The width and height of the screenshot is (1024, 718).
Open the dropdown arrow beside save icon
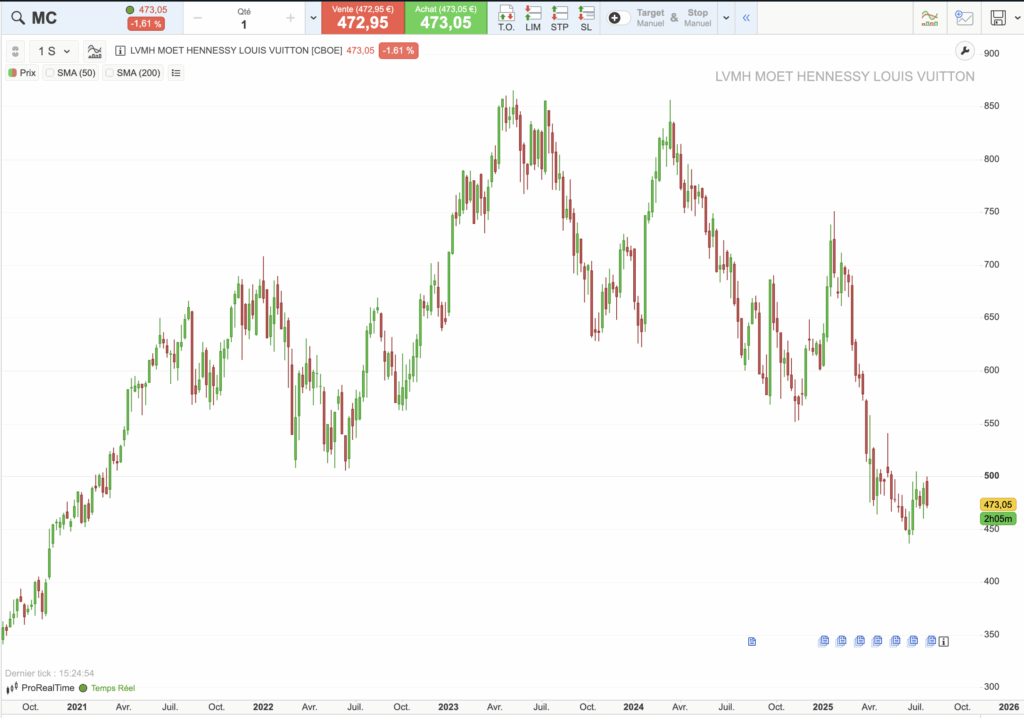[1017, 18]
